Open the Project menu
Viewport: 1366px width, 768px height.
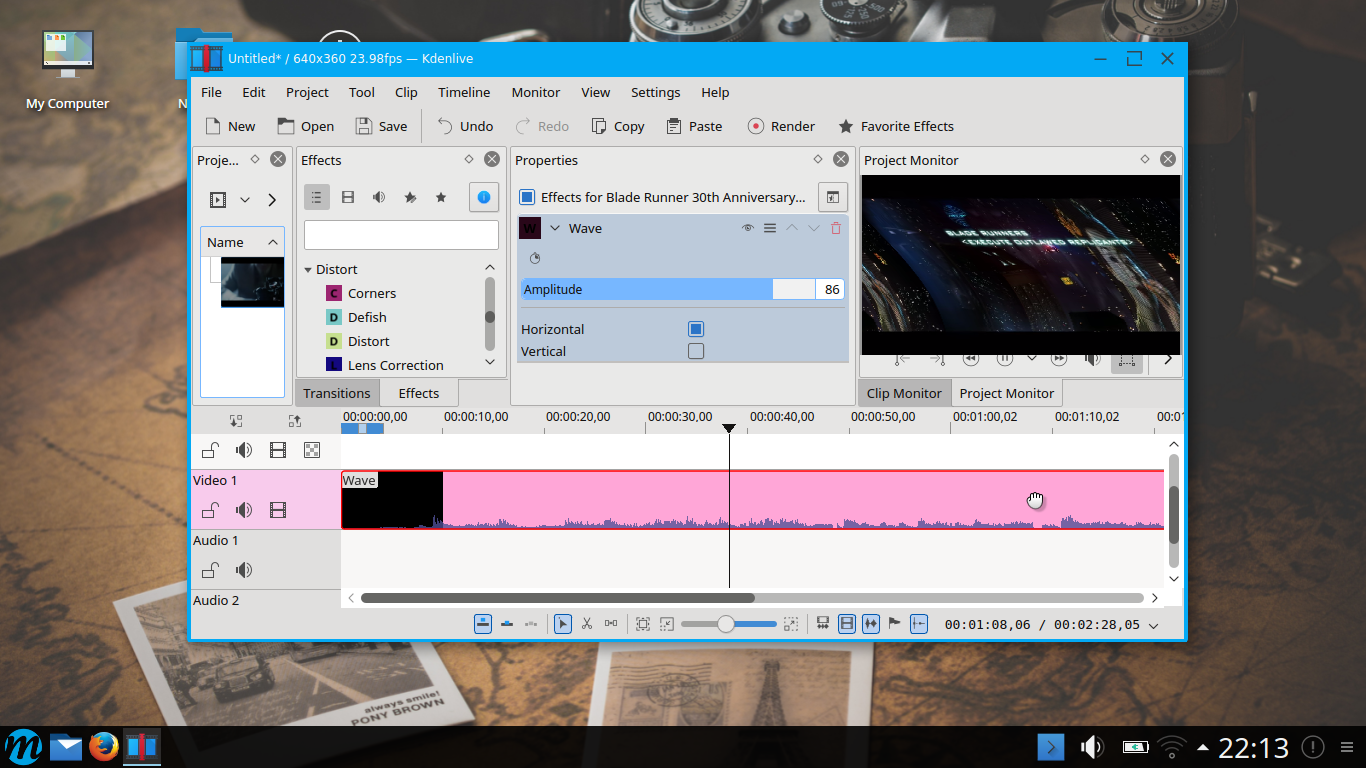[307, 92]
